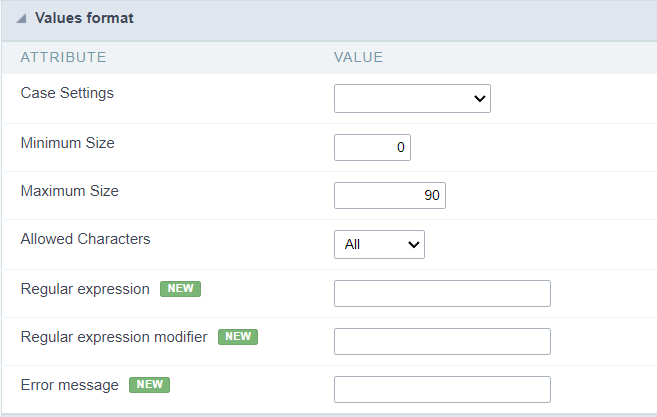Expand the Allowed Characters dropdown showing All
Image resolution: width=657 pixels, height=417 pixels.
point(379,244)
